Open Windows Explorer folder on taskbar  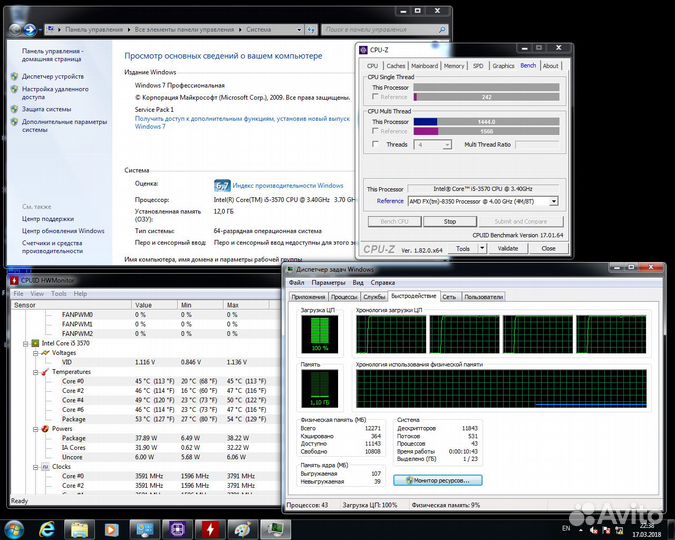(79, 529)
